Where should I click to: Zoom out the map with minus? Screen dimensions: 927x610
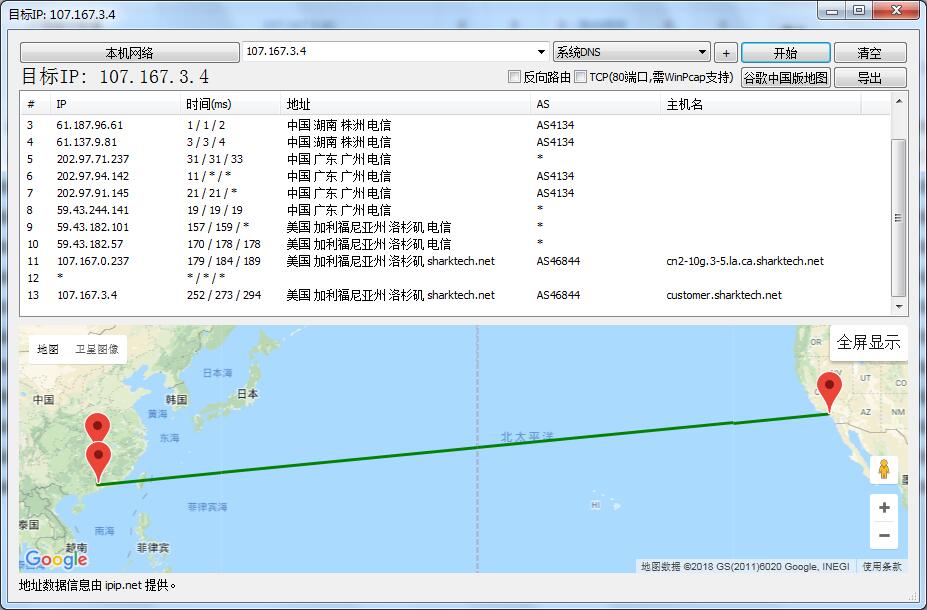pyautogui.click(x=883, y=536)
